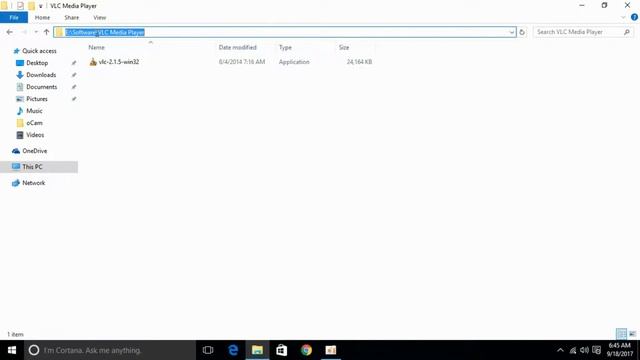Open the Share ribbon tab

coord(71,18)
